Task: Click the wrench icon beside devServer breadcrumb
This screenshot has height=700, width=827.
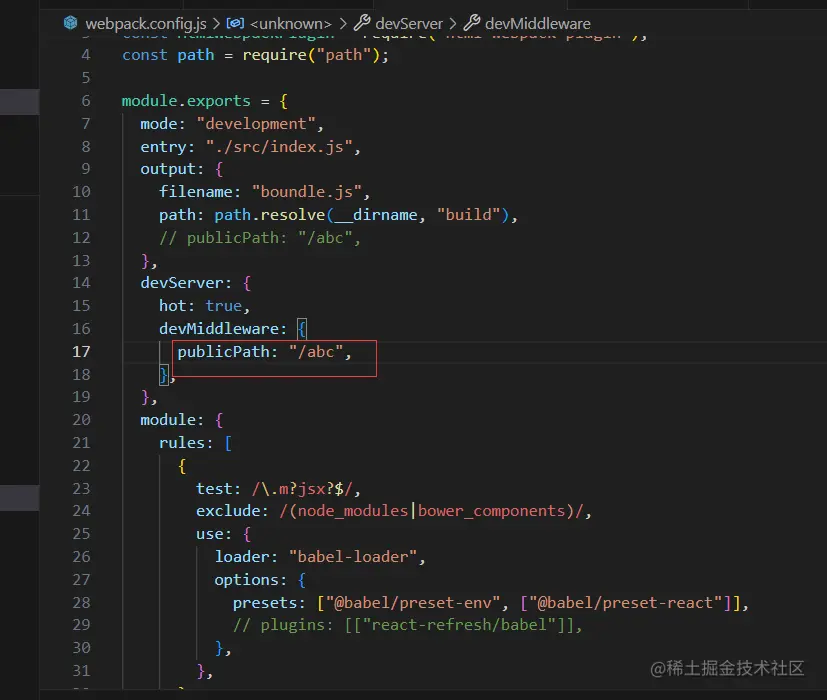Action: pyautogui.click(x=362, y=23)
